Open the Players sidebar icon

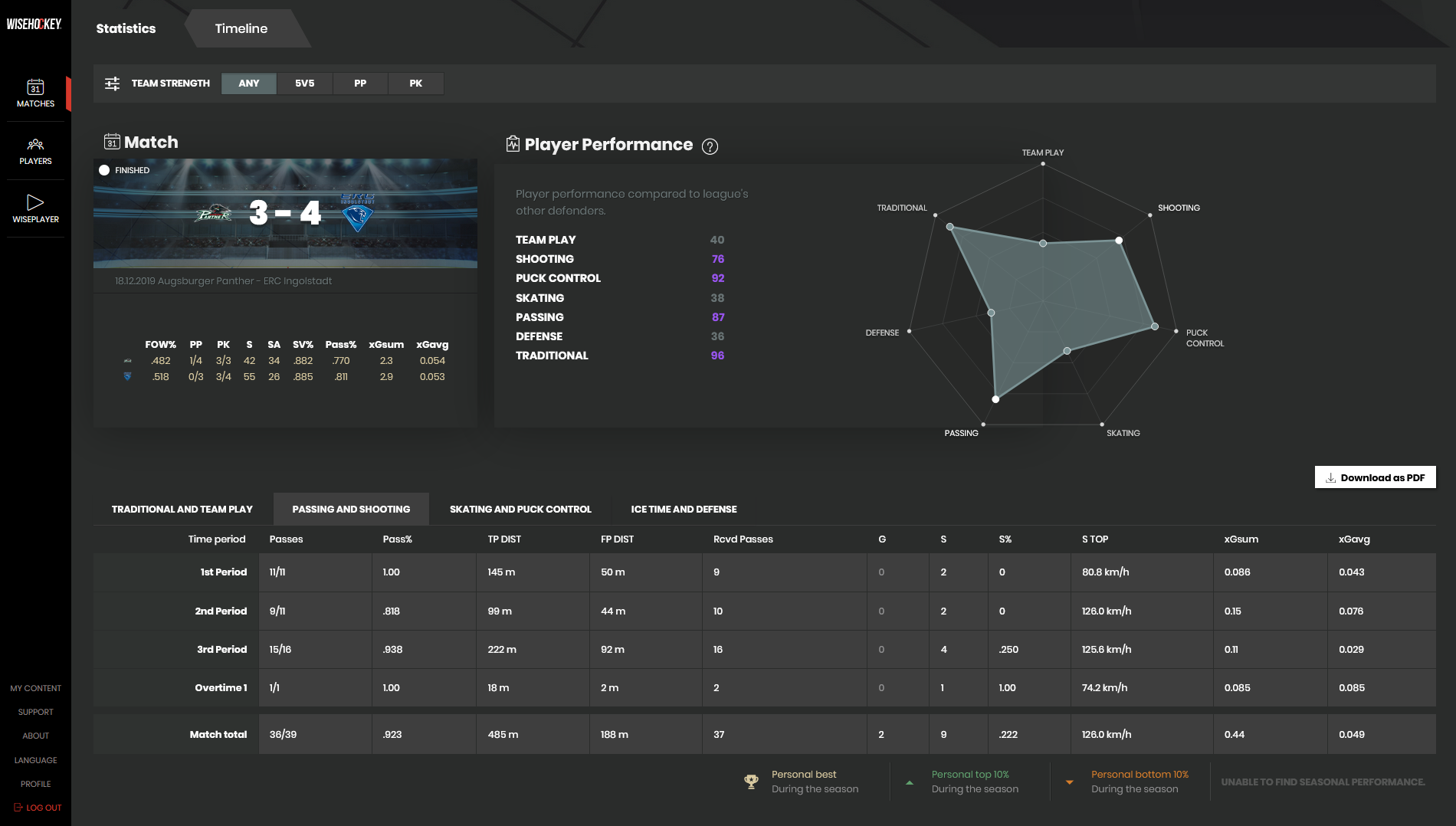coord(35,144)
